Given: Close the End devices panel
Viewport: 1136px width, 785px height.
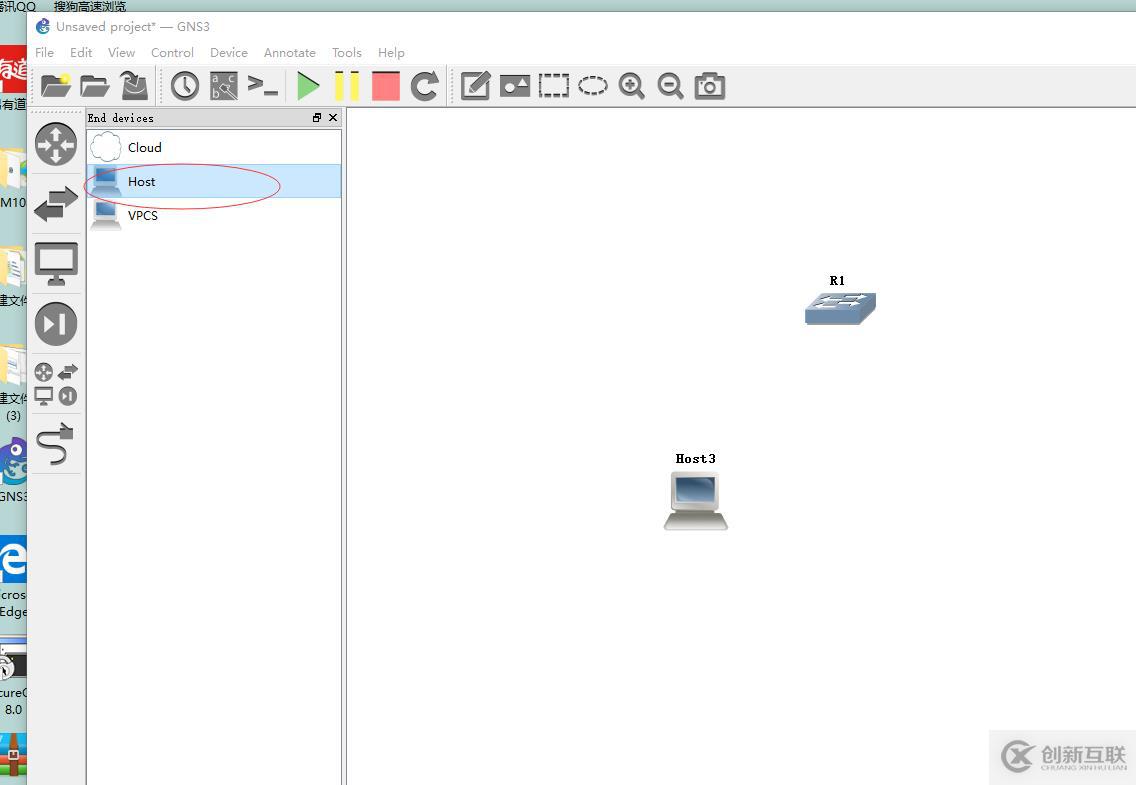Looking at the screenshot, I should click(x=333, y=117).
